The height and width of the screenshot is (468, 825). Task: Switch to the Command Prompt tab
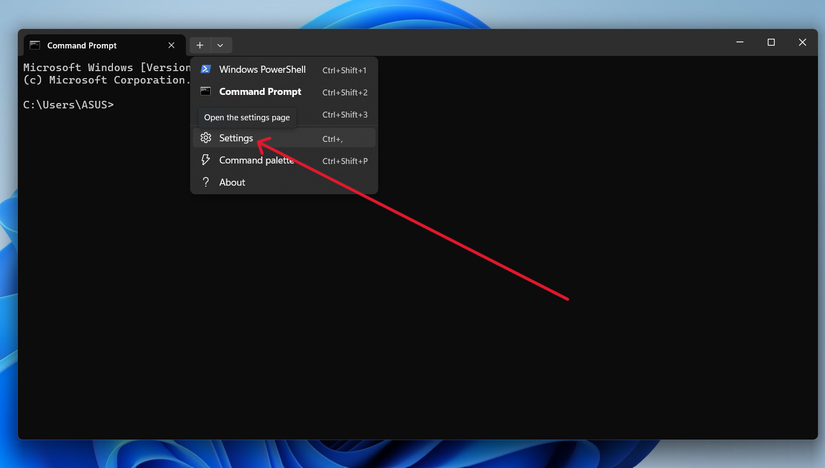(90, 45)
